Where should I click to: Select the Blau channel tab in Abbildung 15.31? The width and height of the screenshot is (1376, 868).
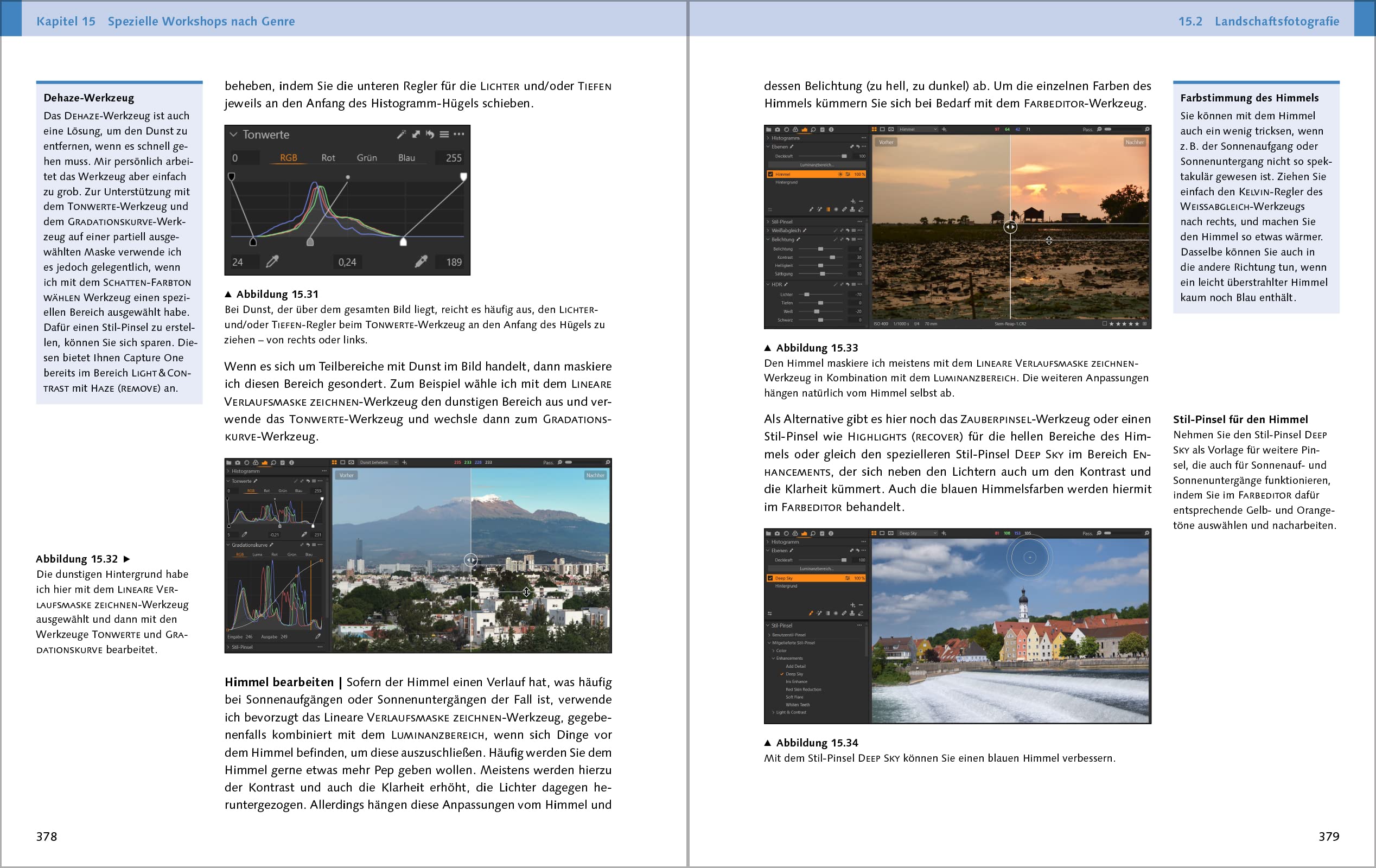(407, 158)
